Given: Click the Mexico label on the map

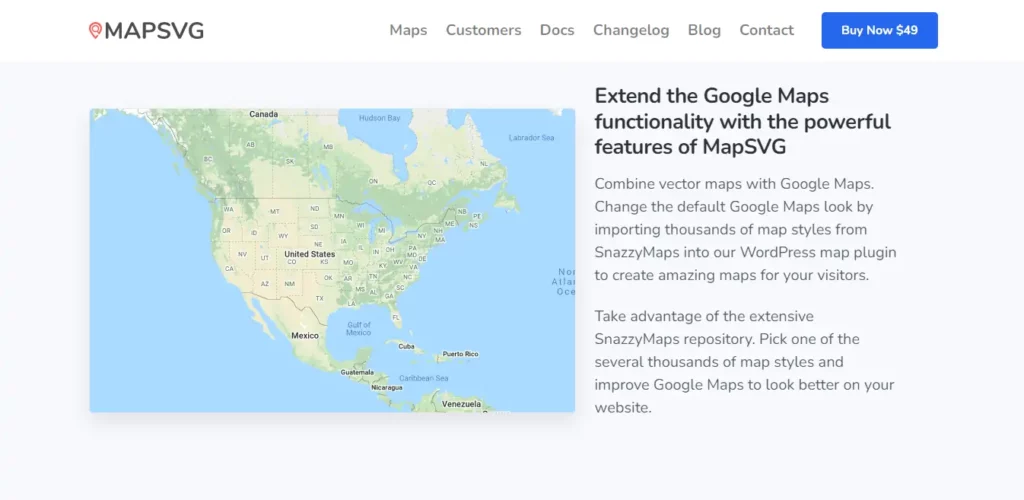Looking at the screenshot, I should 304,336.
